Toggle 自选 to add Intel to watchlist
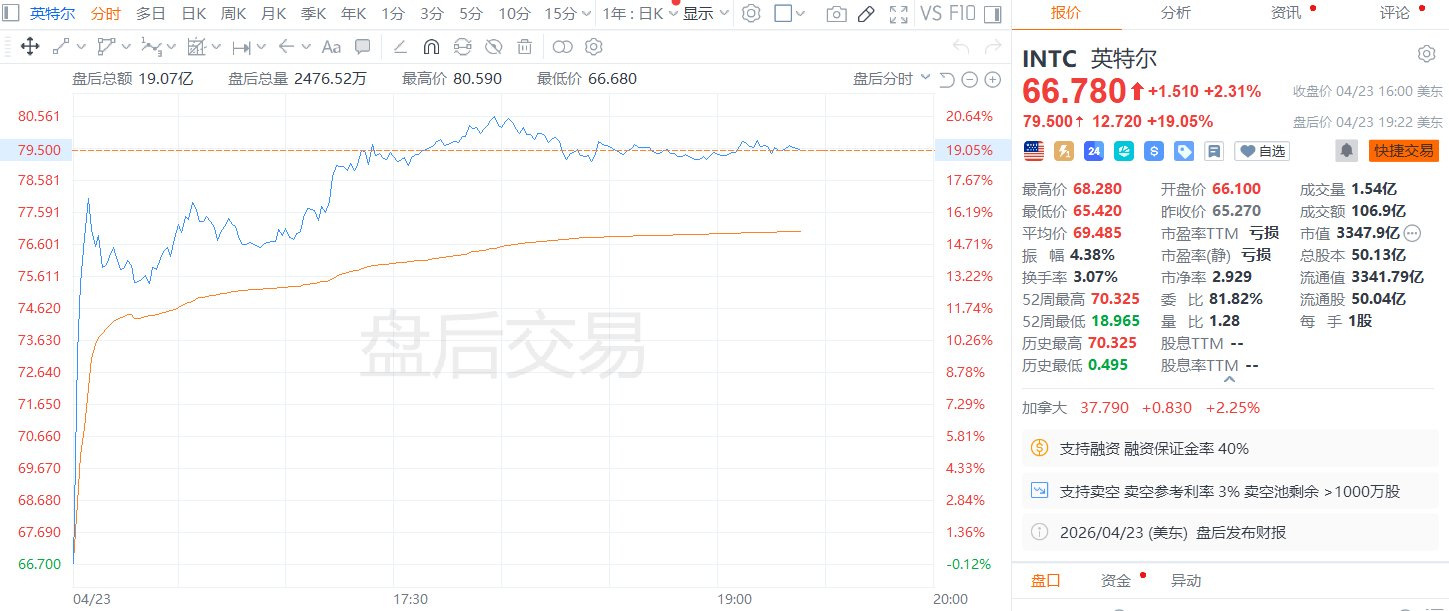1449x611 pixels. (x=1262, y=151)
